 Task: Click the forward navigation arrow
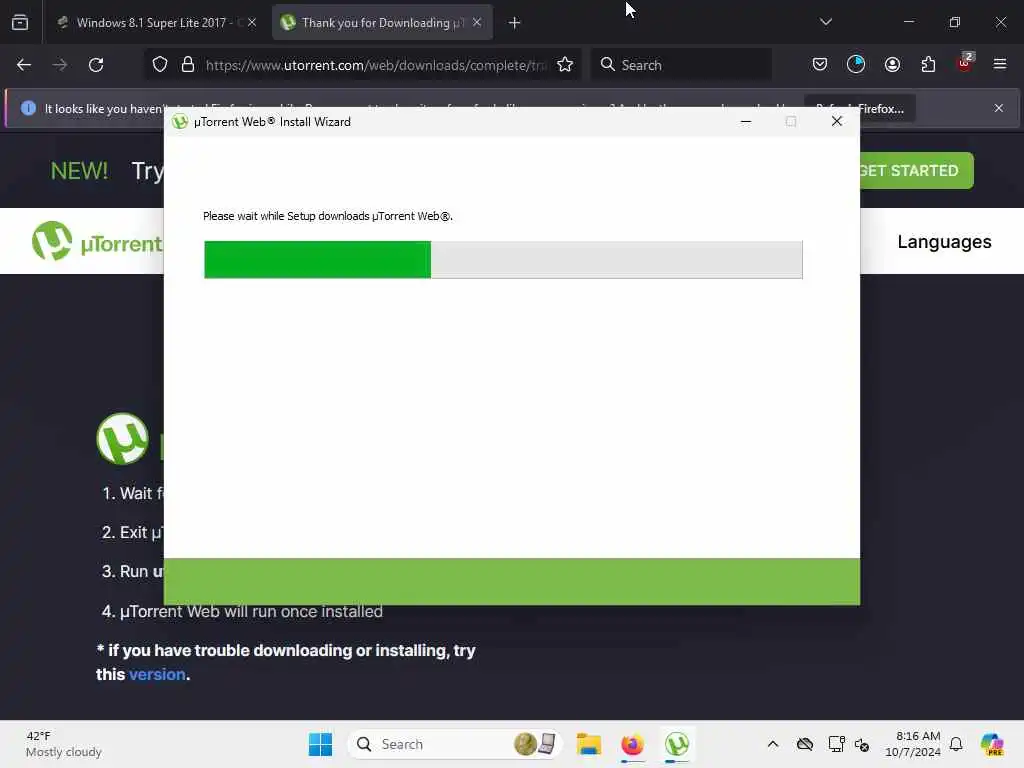60,65
